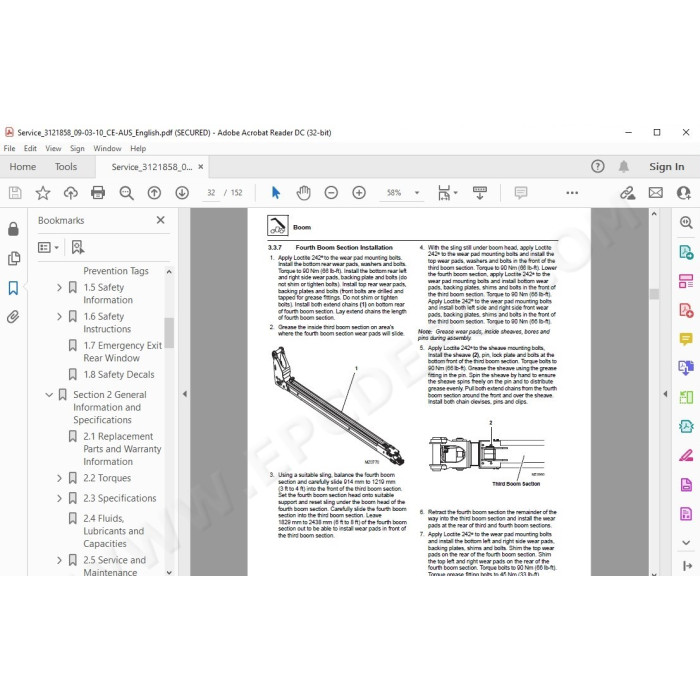Expand the 2.3 Specifications bookmark

tap(59, 498)
